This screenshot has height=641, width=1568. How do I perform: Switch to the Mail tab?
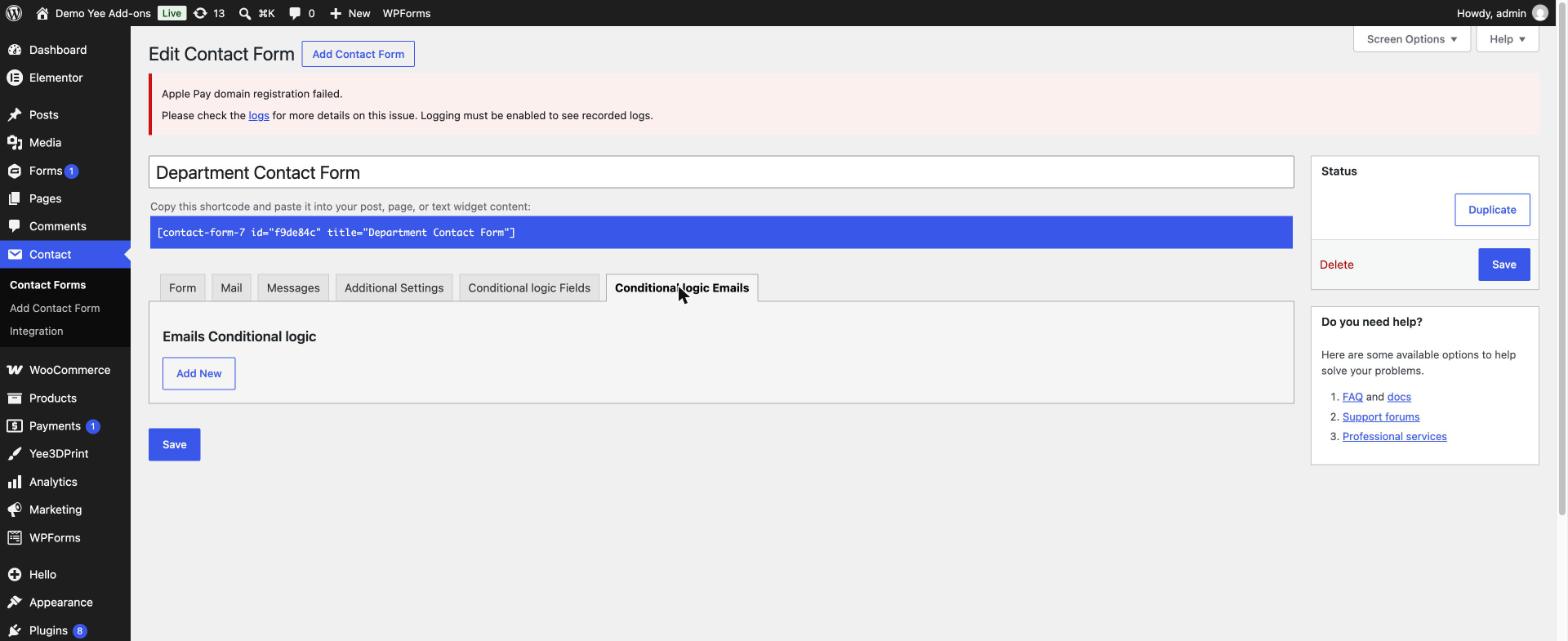tap(231, 288)
